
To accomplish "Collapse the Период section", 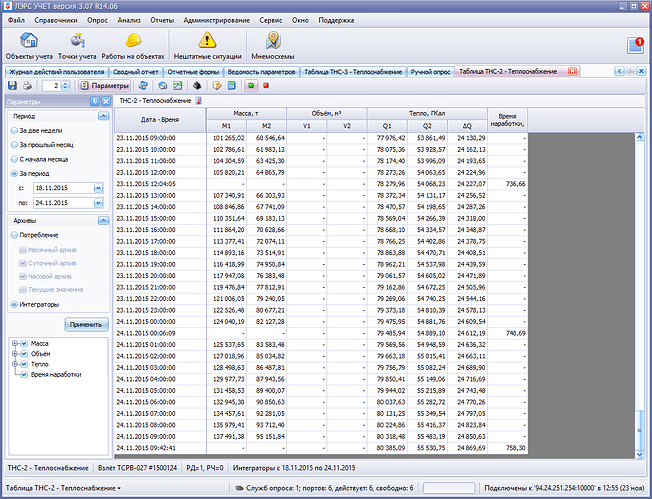I will (103, 116).
